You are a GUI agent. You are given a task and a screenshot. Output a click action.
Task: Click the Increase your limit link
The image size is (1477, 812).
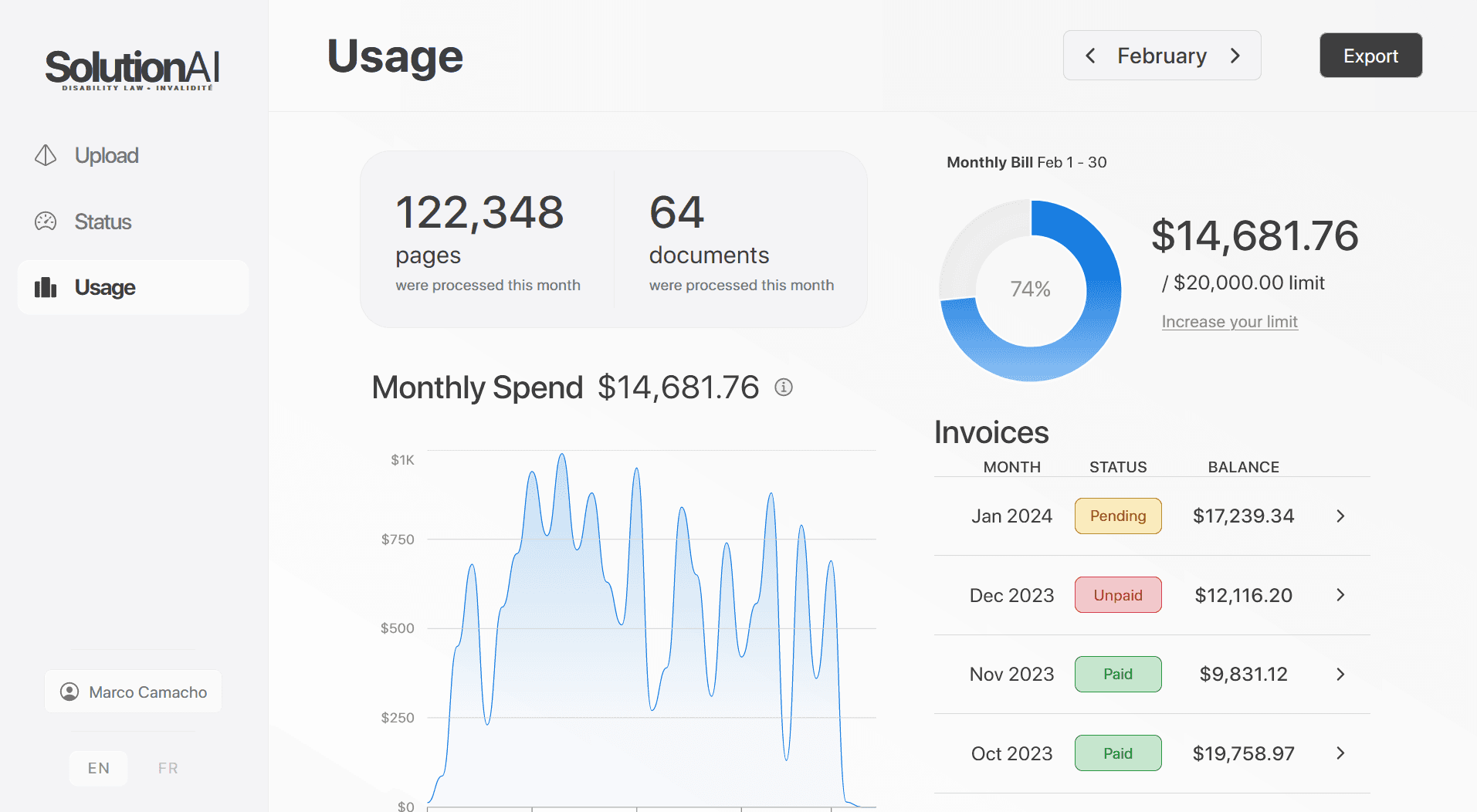click(x=1229, y=322)
